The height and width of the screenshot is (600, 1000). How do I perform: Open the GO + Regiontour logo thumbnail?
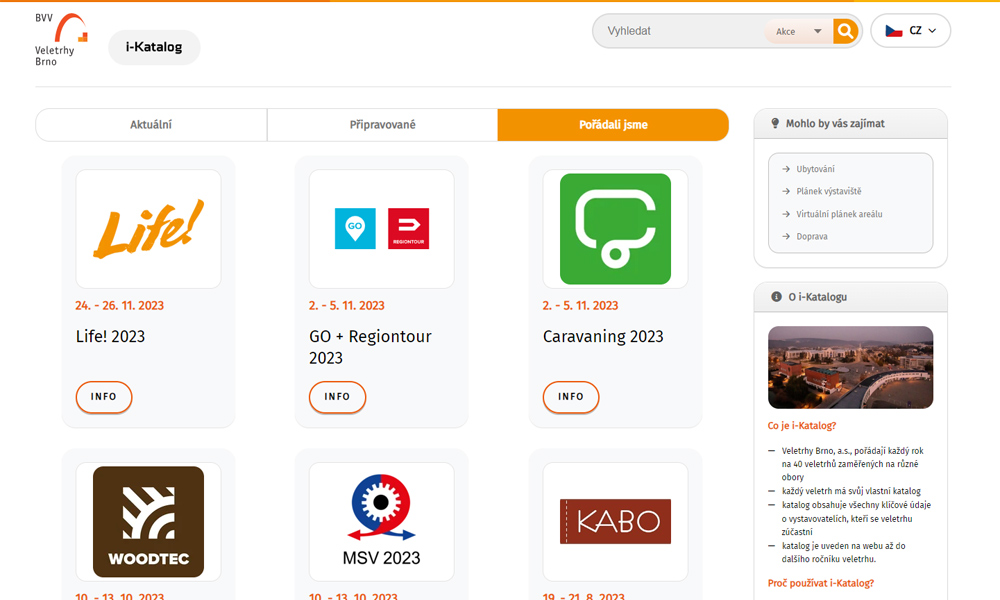(382, 229)
